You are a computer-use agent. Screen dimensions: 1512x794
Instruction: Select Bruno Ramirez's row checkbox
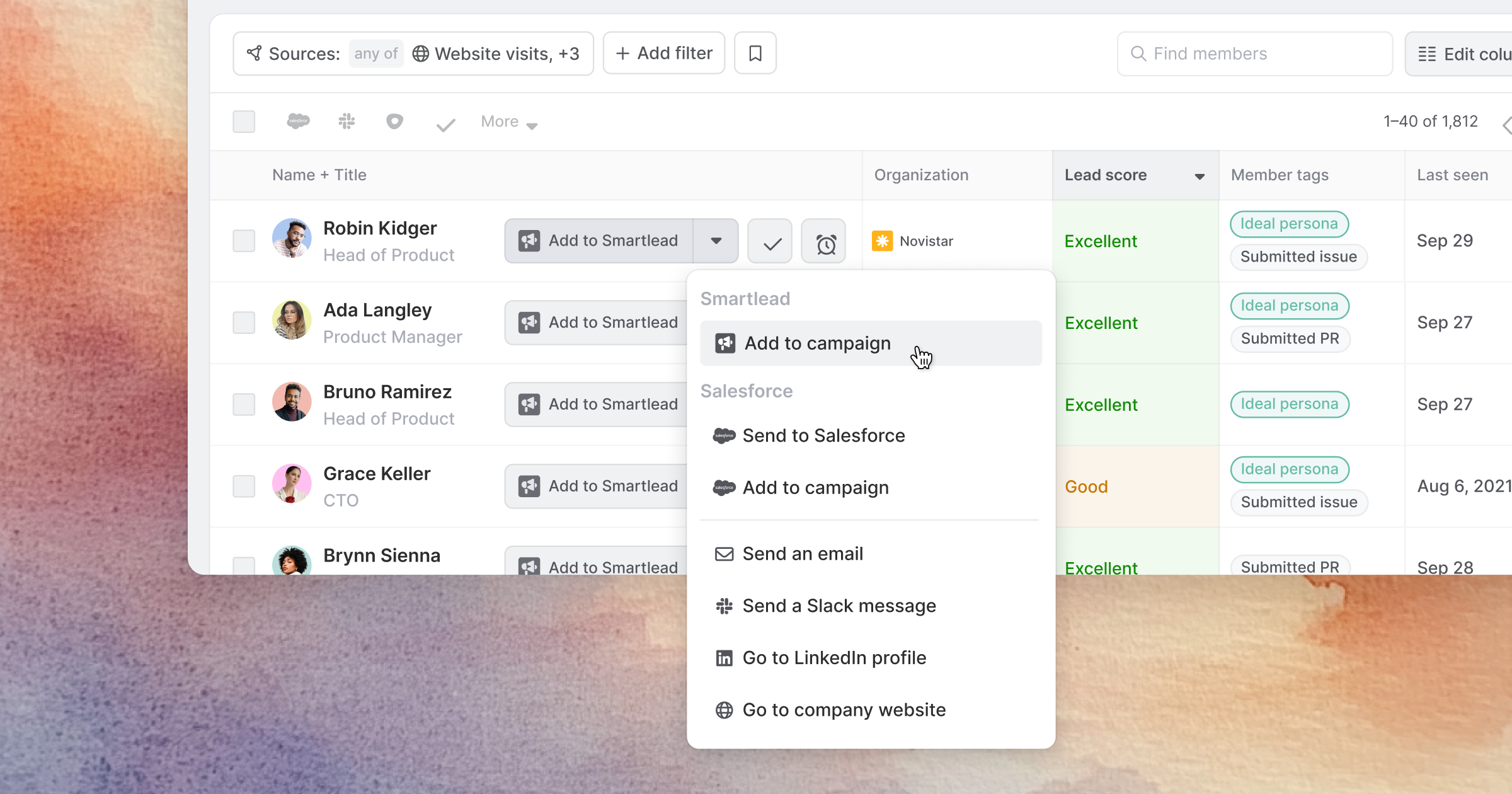[244, 405]
